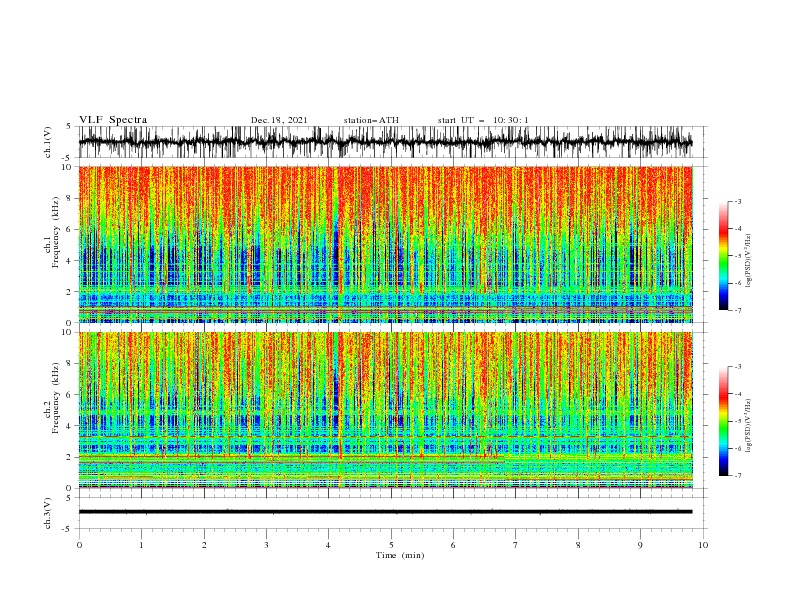The height and width of the screenshot is (612, 792).
Task: Click the time axis tick label 3
Action: 266,545
